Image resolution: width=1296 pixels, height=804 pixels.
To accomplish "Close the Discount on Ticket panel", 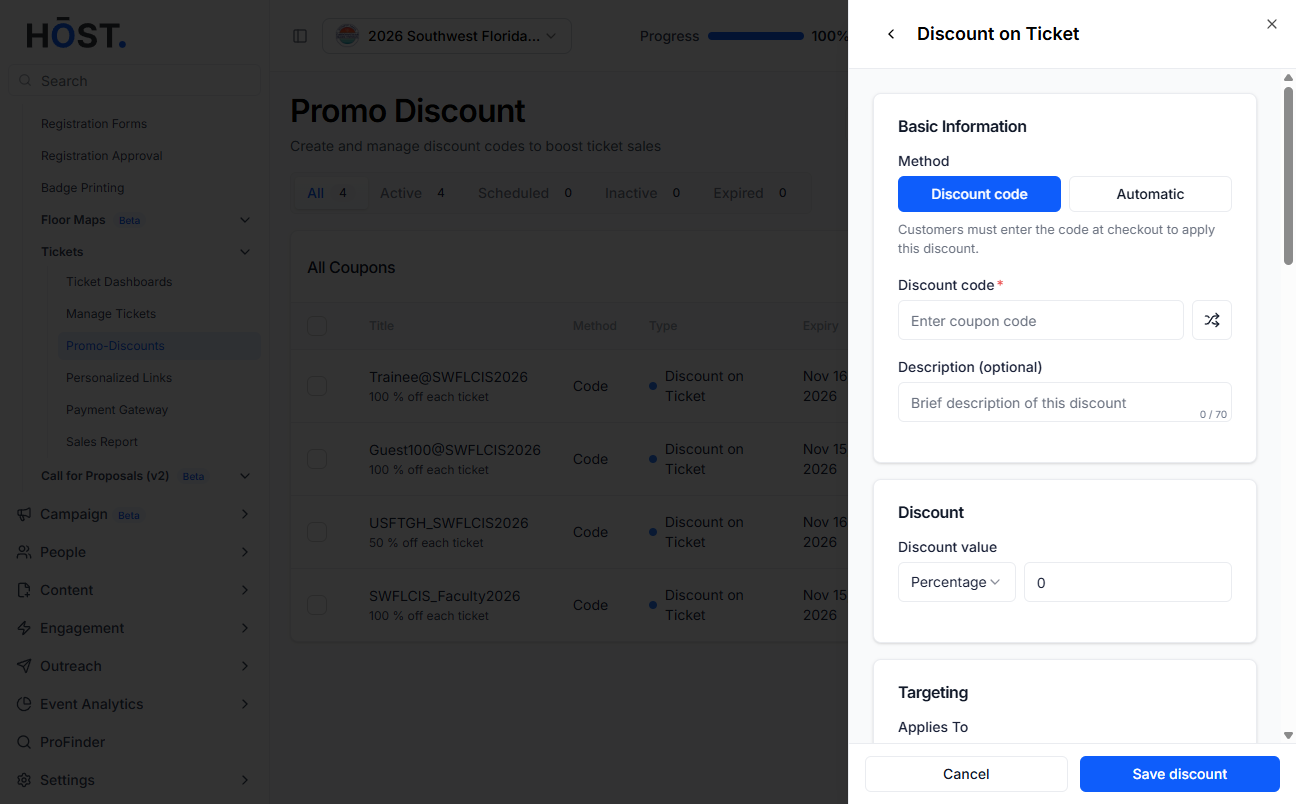I will 1272,24.
